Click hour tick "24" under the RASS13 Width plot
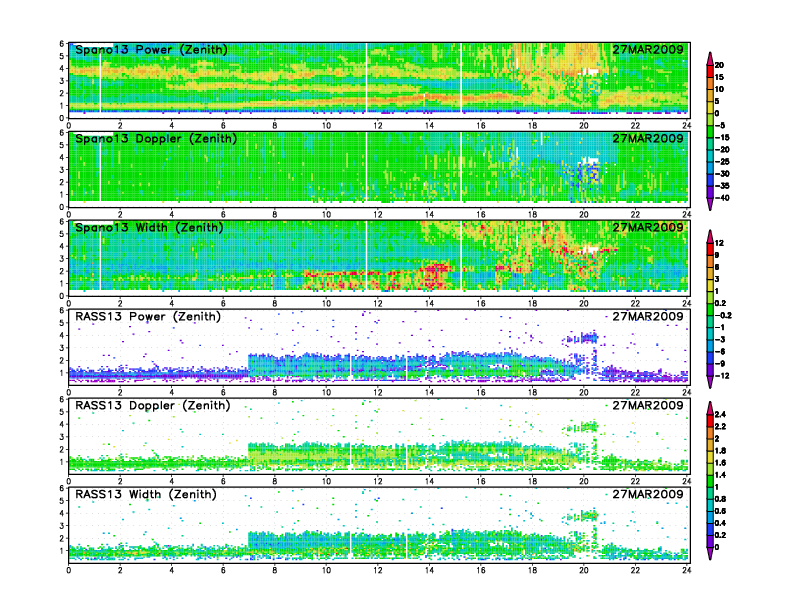 (686, 570)
